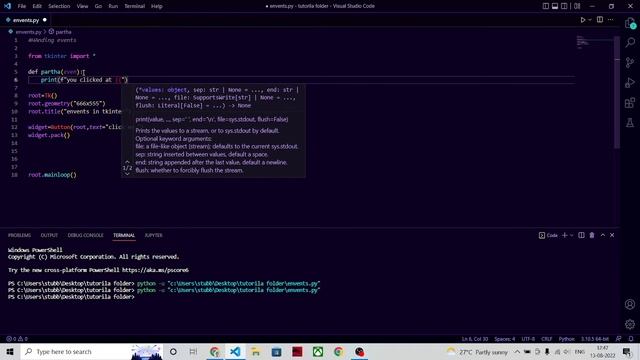Viewport: 640px width, 360px height.
Task: Switch to the TERMINAL panel tab
Action: (124, 235)
